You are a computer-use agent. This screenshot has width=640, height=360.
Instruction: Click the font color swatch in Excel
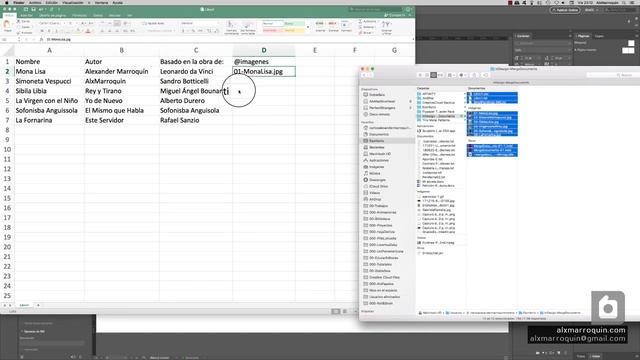point(87,31)
